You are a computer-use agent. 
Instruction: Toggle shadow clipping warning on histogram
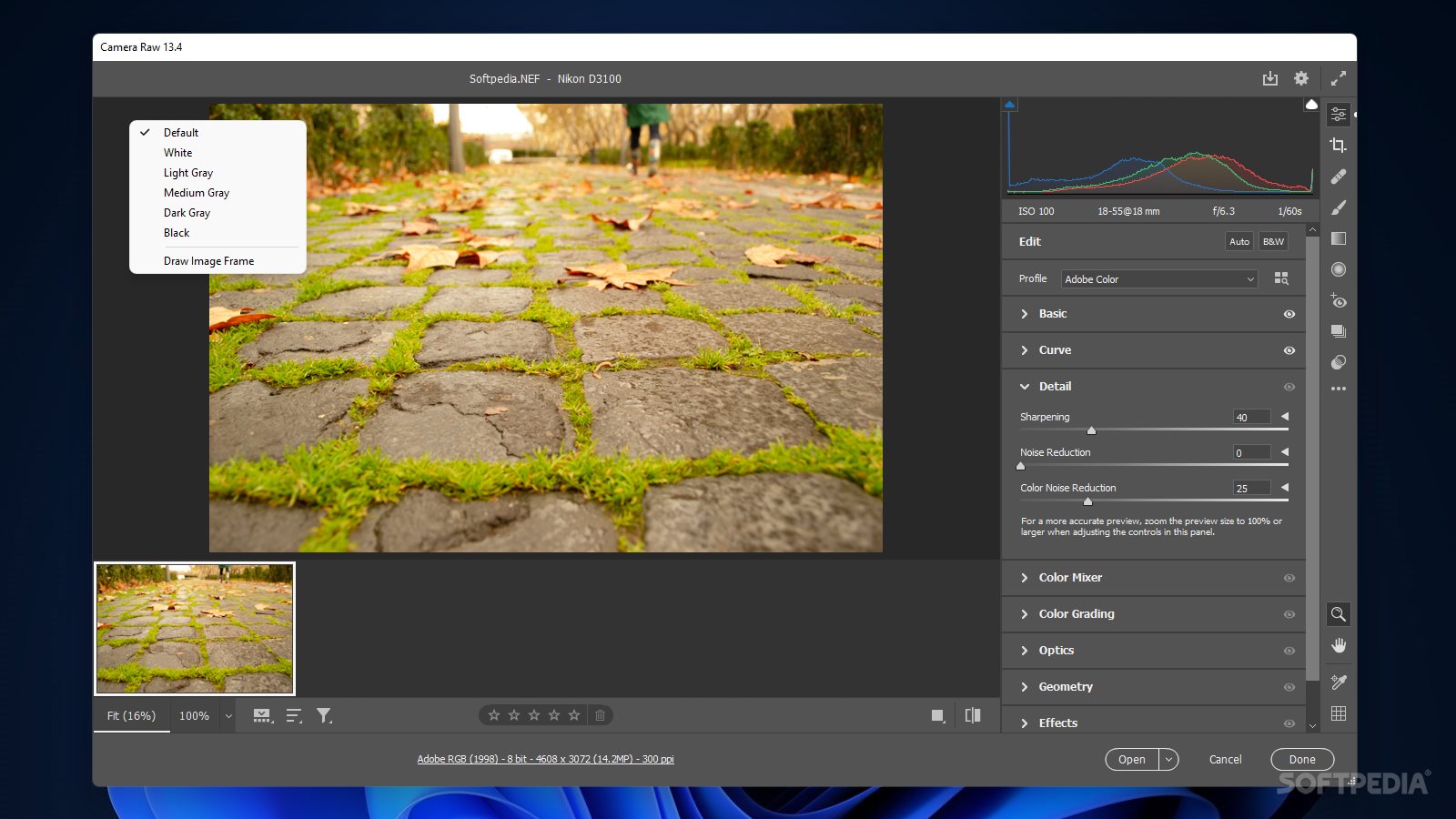pos(1009,105)
